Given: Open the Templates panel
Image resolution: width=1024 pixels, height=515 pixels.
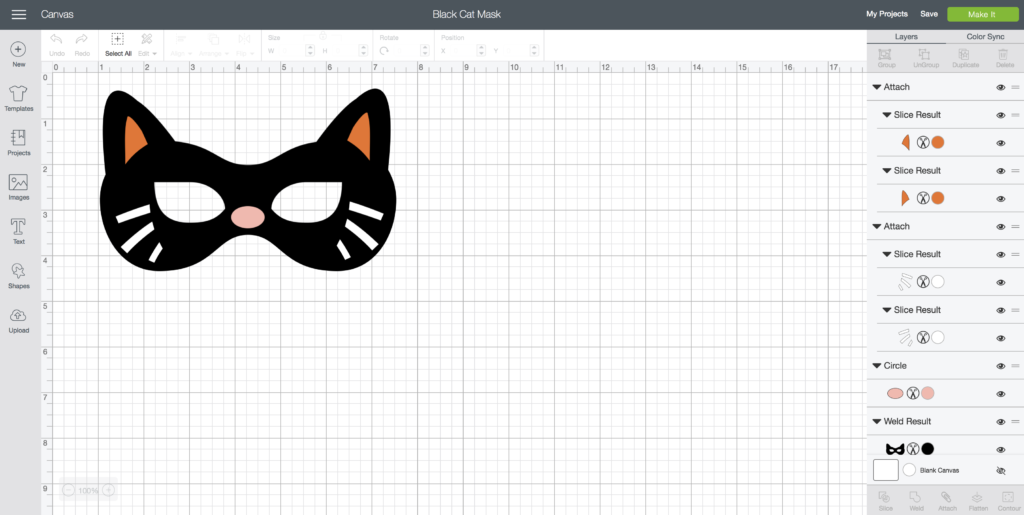Looking at the screenshot, I should click(x=18, y=99).
